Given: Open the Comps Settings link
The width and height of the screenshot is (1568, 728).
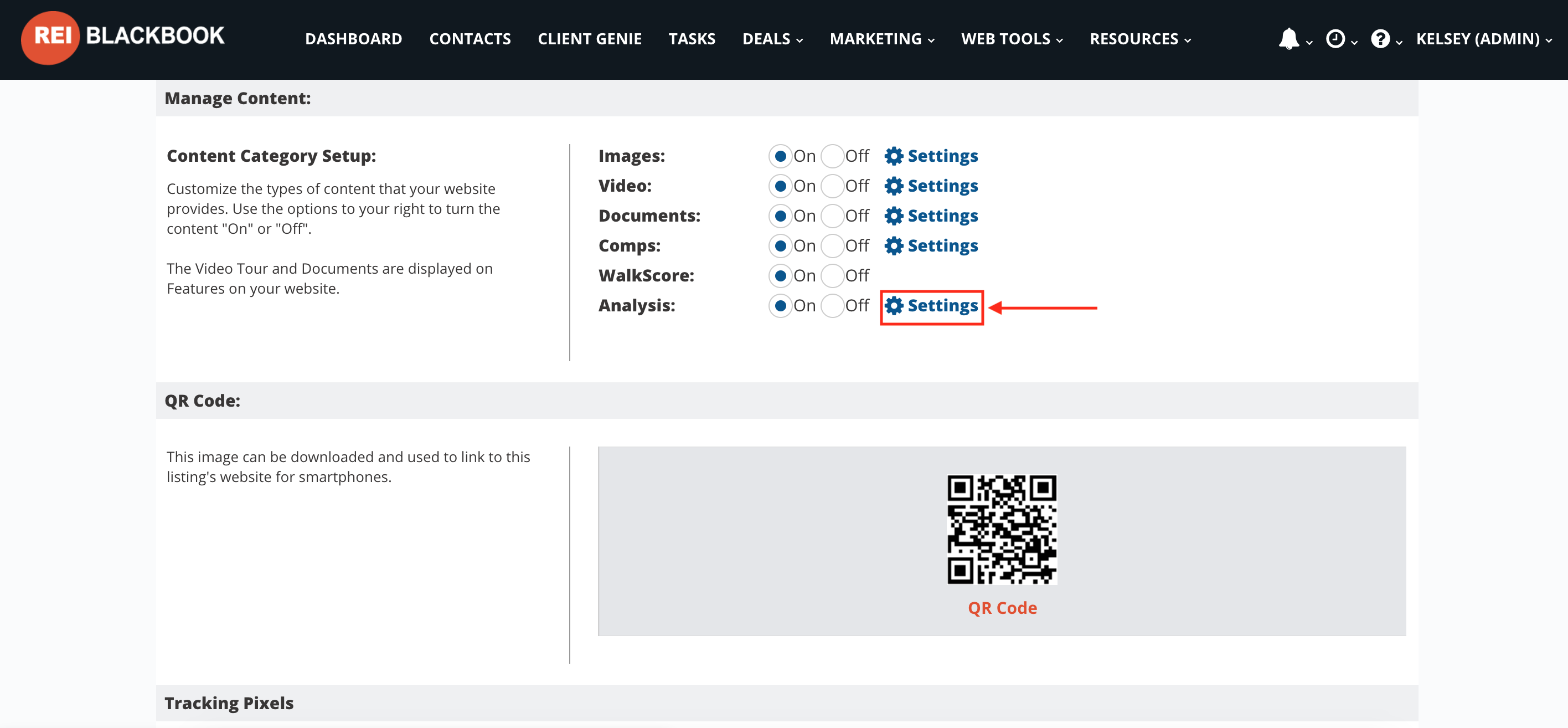Looking at the screenshot, I should click(942, 245).
